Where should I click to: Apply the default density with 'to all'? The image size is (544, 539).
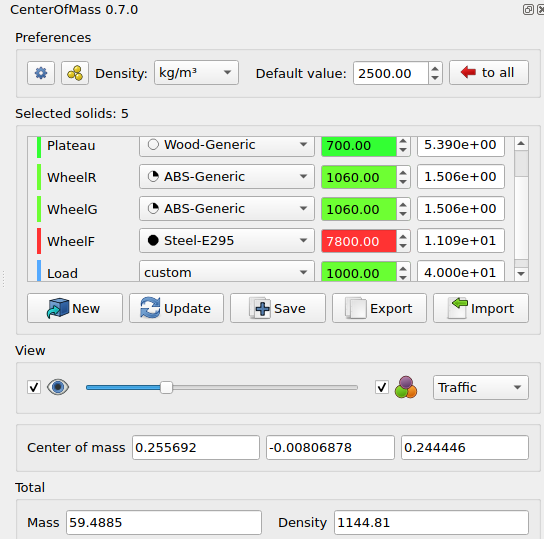point(489,73)
